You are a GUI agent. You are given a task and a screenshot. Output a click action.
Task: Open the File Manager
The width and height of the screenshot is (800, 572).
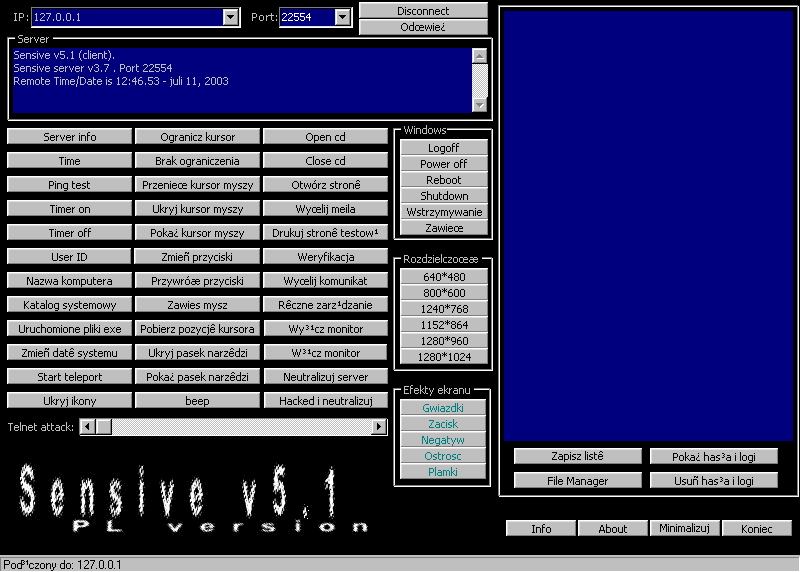click(x=578, y=481)
